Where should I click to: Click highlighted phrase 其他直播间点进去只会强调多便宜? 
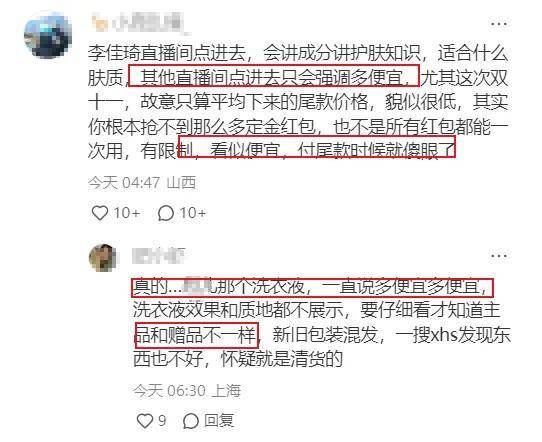tap(274, 76)
